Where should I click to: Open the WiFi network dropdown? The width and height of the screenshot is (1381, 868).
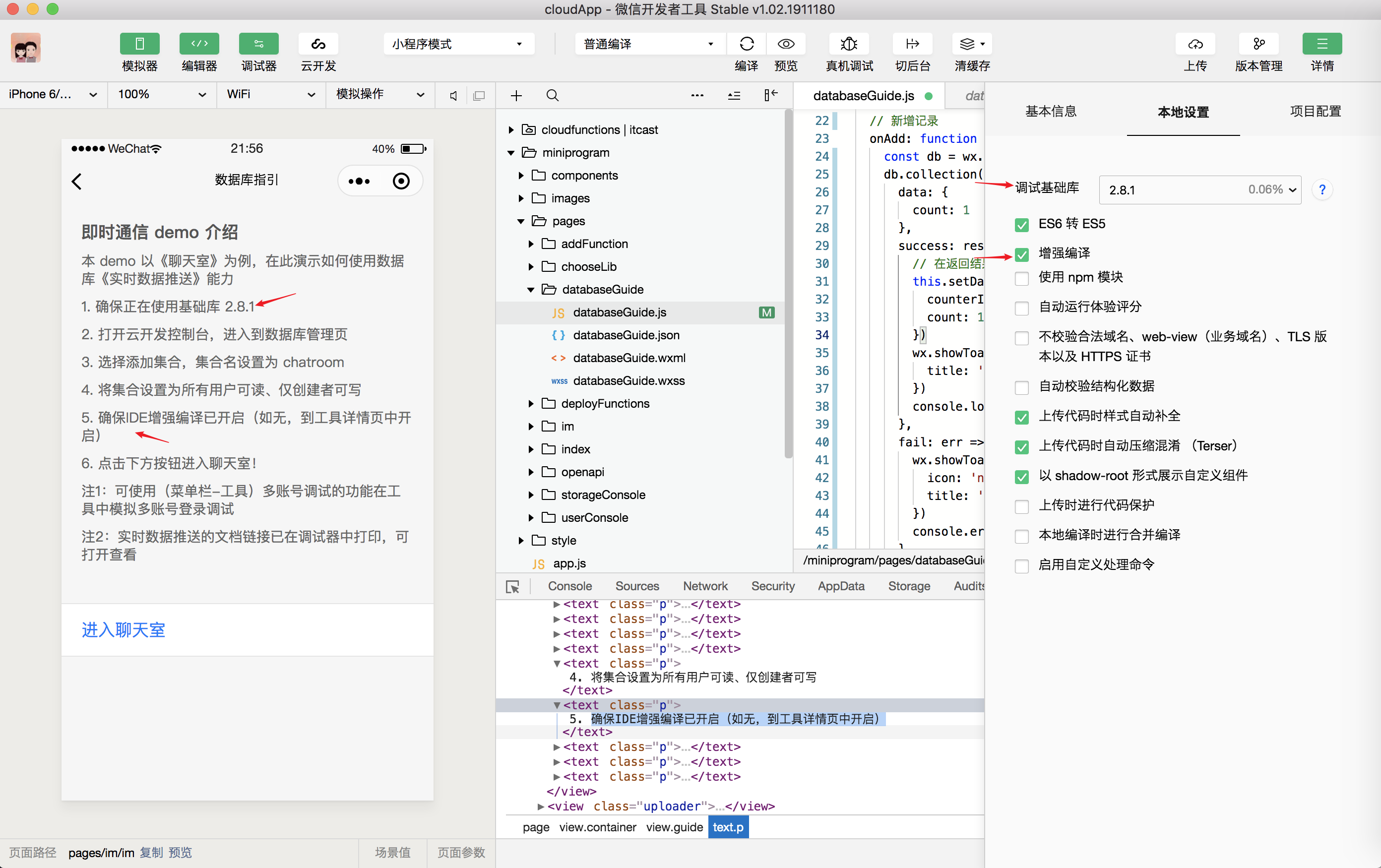tap(271, 95)
